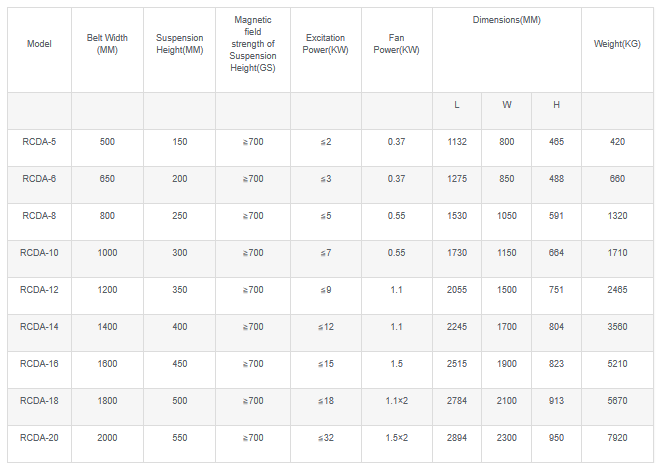
Task: Click weight value 7920
Action: (617, 438)
